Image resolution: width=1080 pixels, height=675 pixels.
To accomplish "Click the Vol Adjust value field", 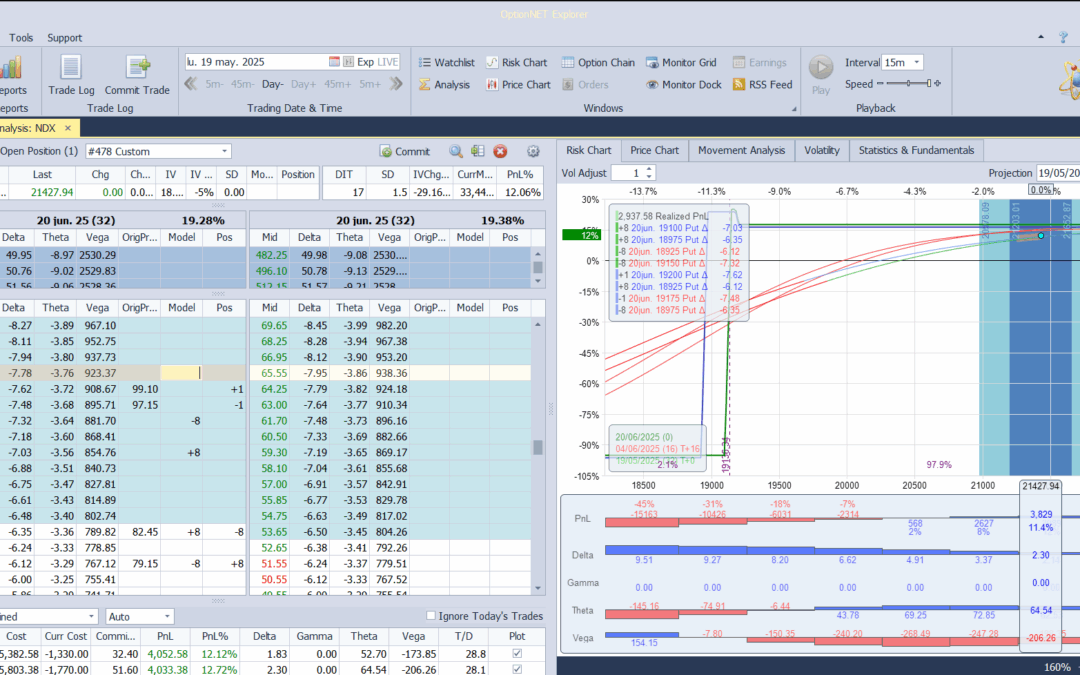I will click(627, 173).
